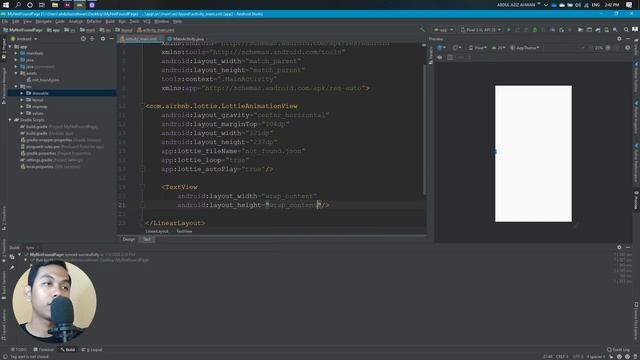Open the View menu

pos(27,21)
